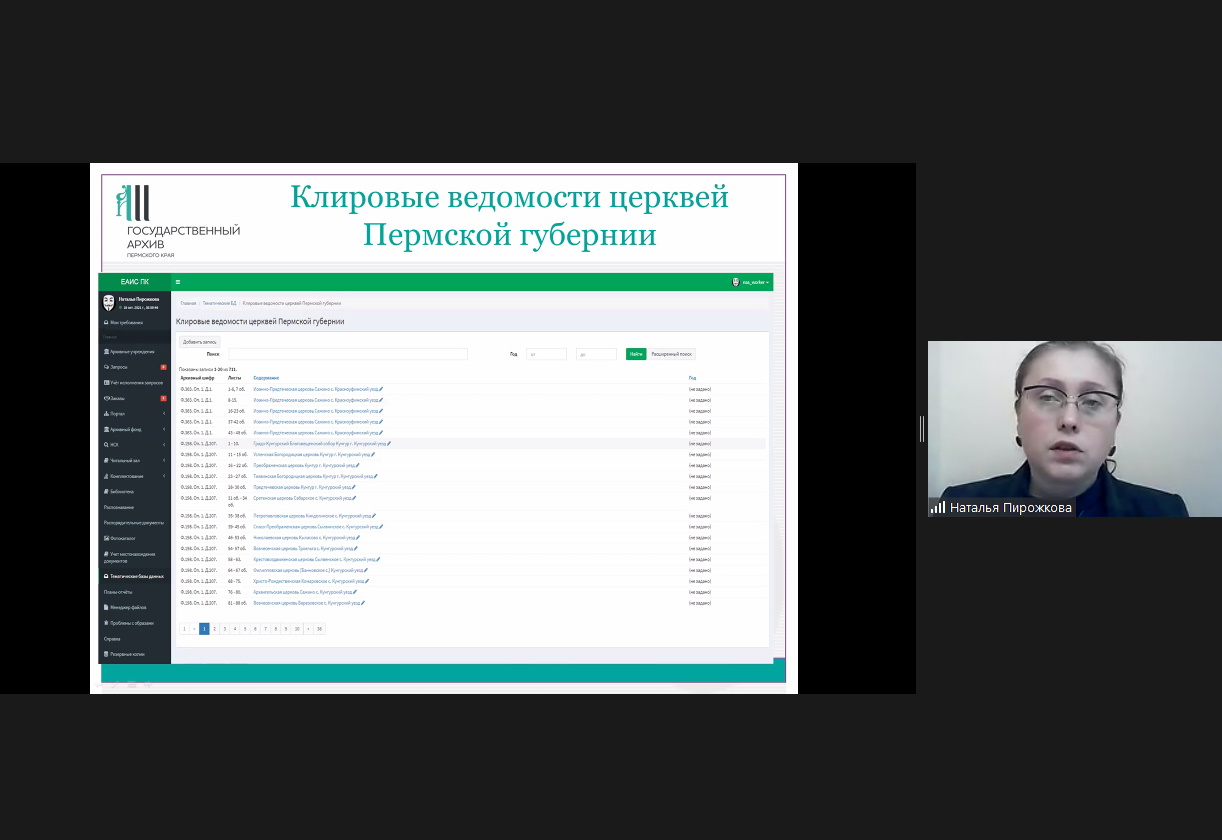Click the user avatar icon beside the username
Image resolution: width=1222 pixels, height=840 pixels.
click(x=109, y=302)
